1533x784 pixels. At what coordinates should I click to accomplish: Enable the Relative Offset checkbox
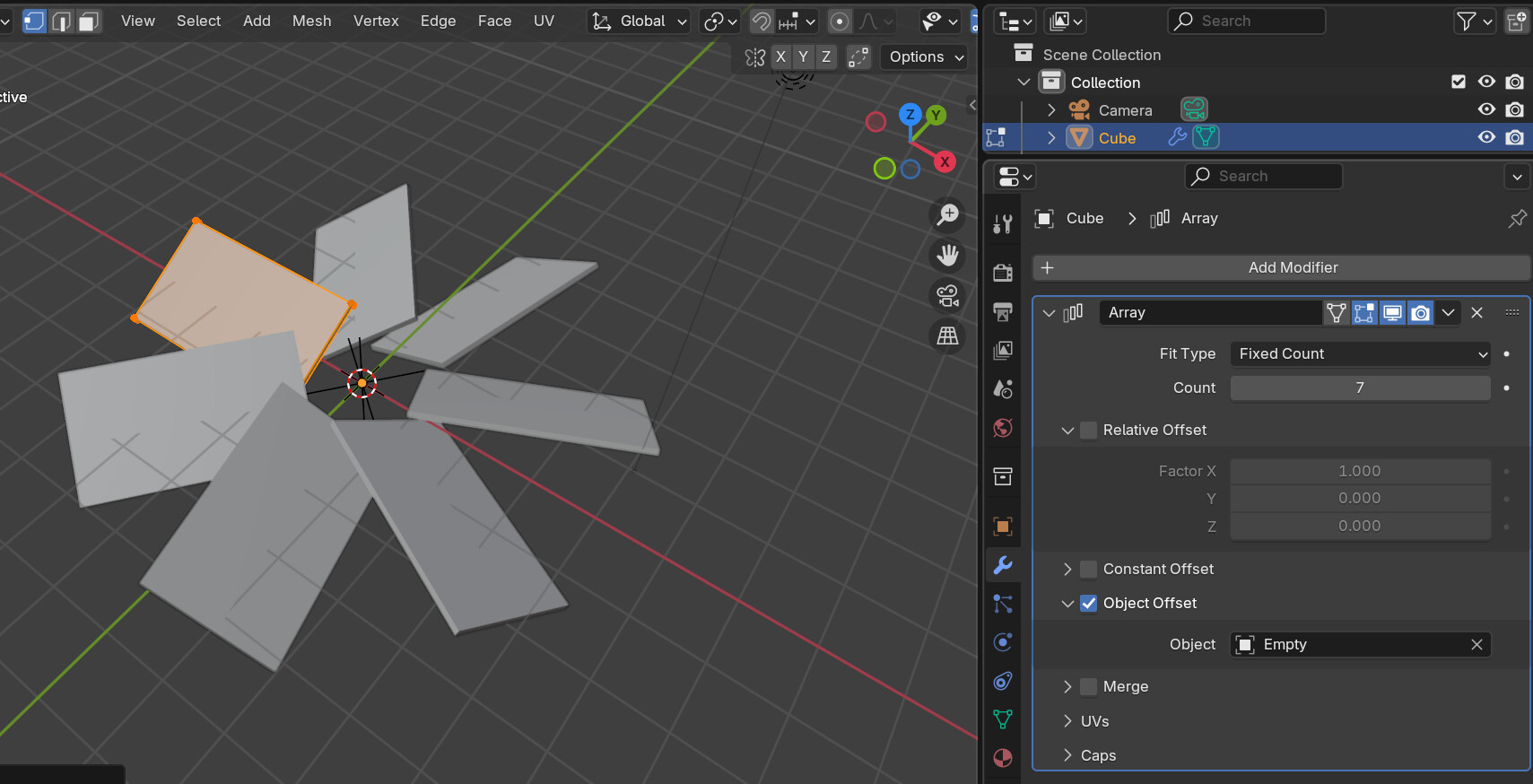pos(1088,430)
